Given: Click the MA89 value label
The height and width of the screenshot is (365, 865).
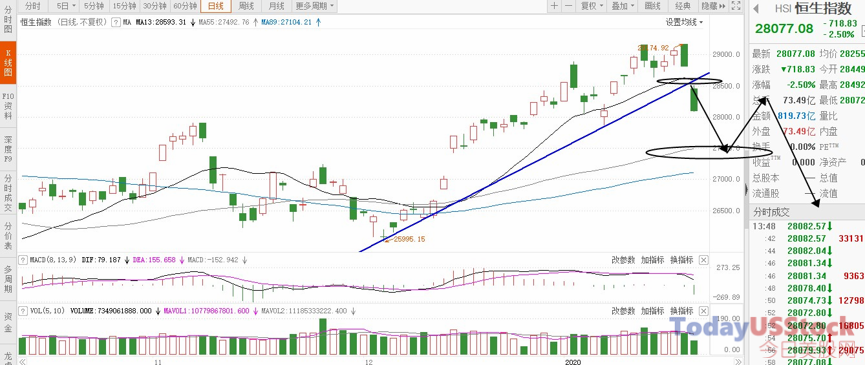Looking at the screenshot, I should (x=286, y=23).
